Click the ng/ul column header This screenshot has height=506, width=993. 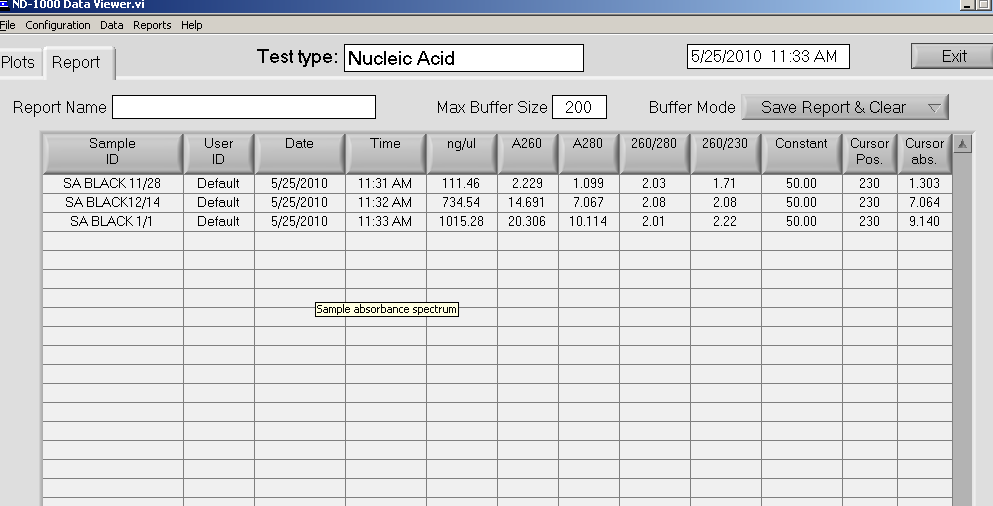click(462, 153)
